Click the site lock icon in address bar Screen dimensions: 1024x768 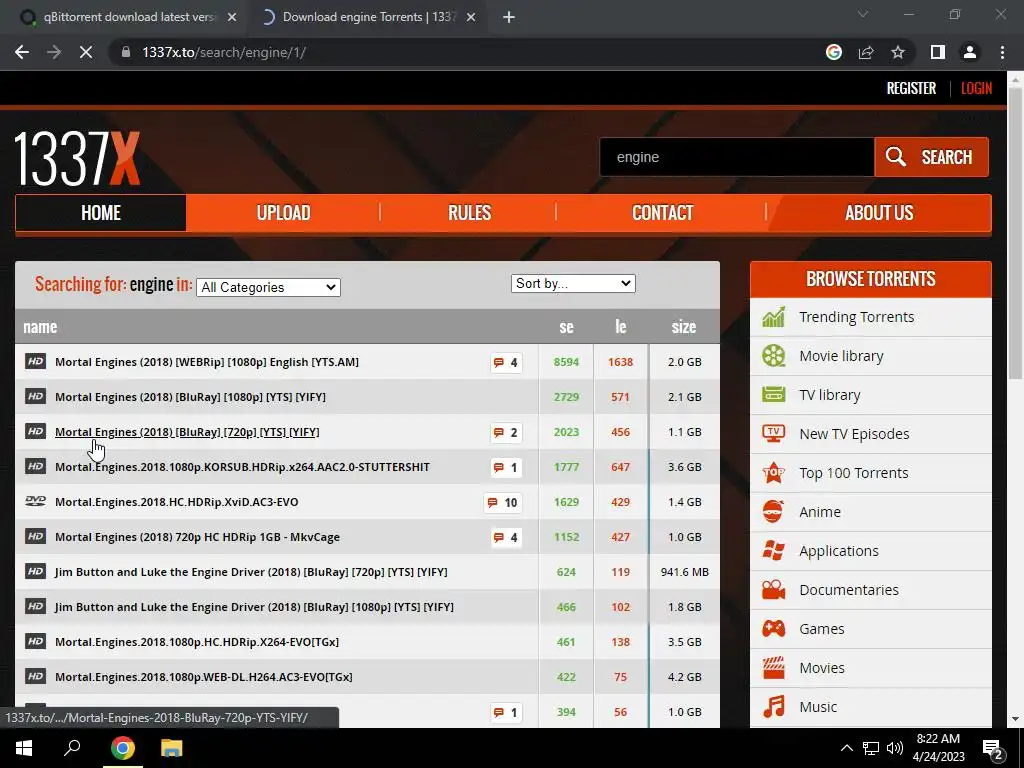tap(125, 52)
